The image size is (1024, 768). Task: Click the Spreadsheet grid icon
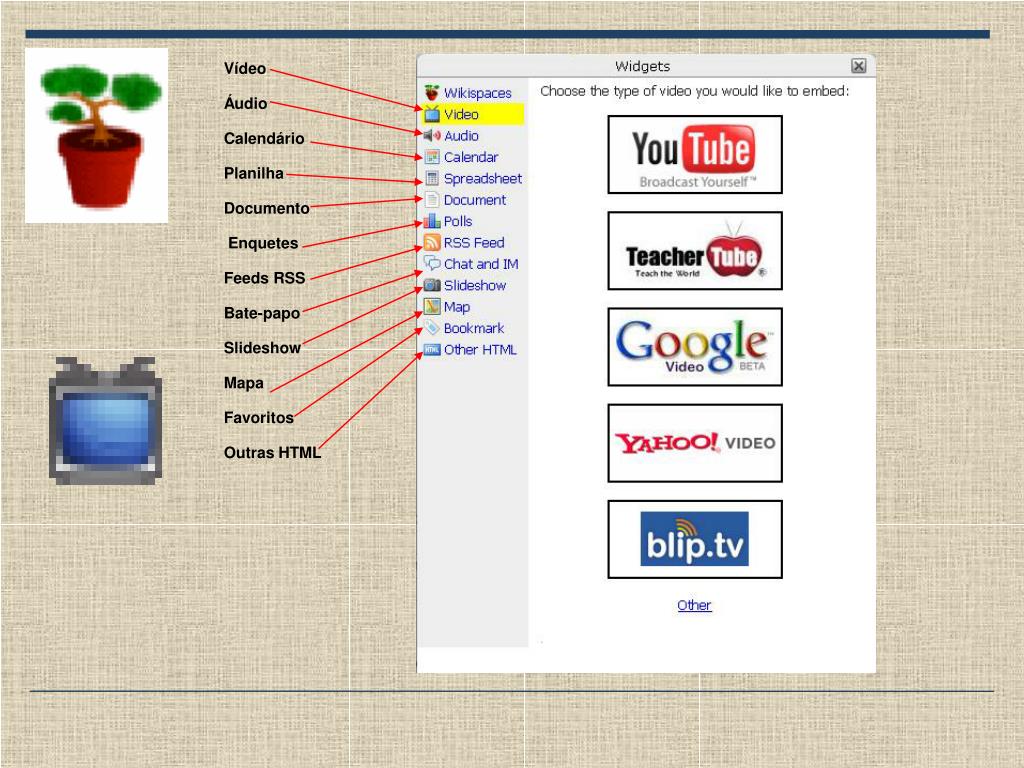point(432,178)
